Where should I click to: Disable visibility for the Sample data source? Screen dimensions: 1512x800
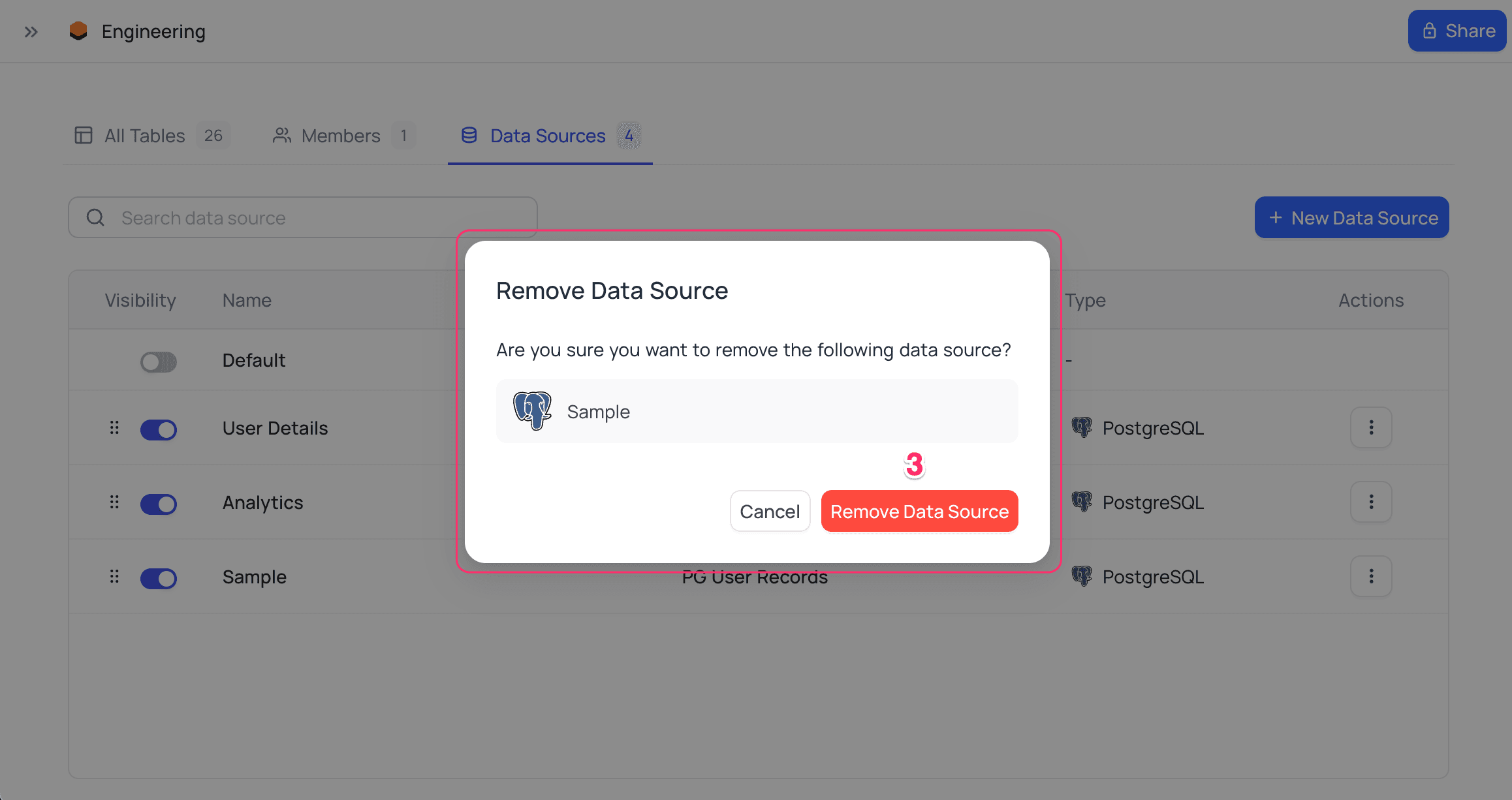[159, 578]
